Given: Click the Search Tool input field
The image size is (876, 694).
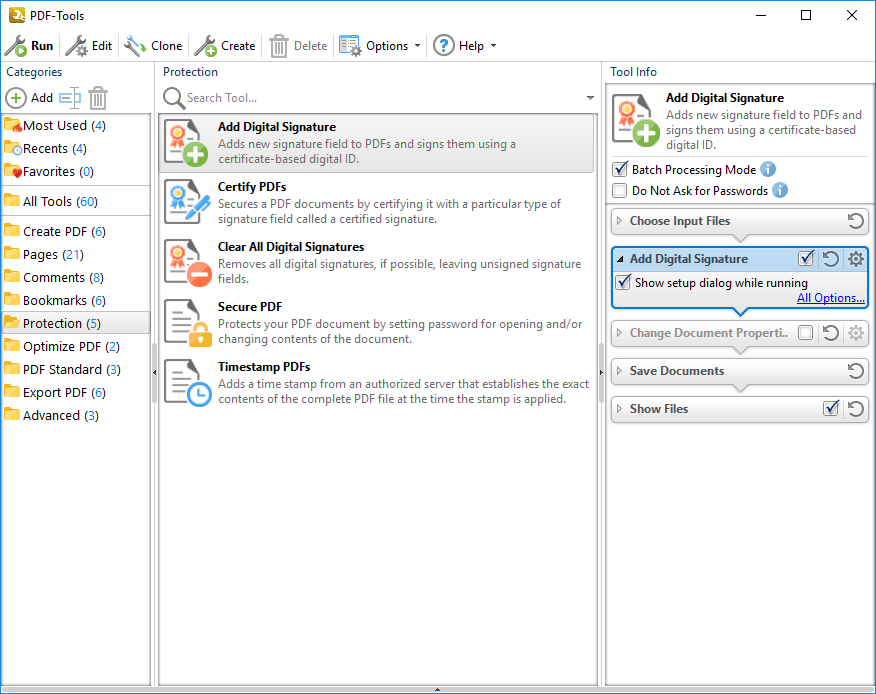Looking at the screenshot, I should click(x=380, y=98).
